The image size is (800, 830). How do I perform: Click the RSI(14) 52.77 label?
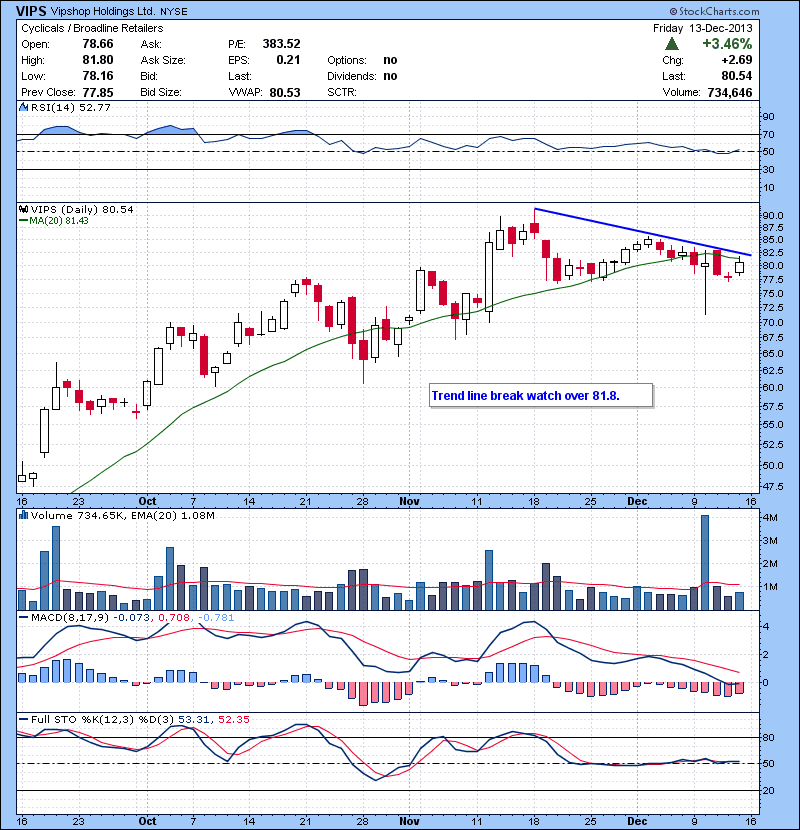(x=70, y=107)
